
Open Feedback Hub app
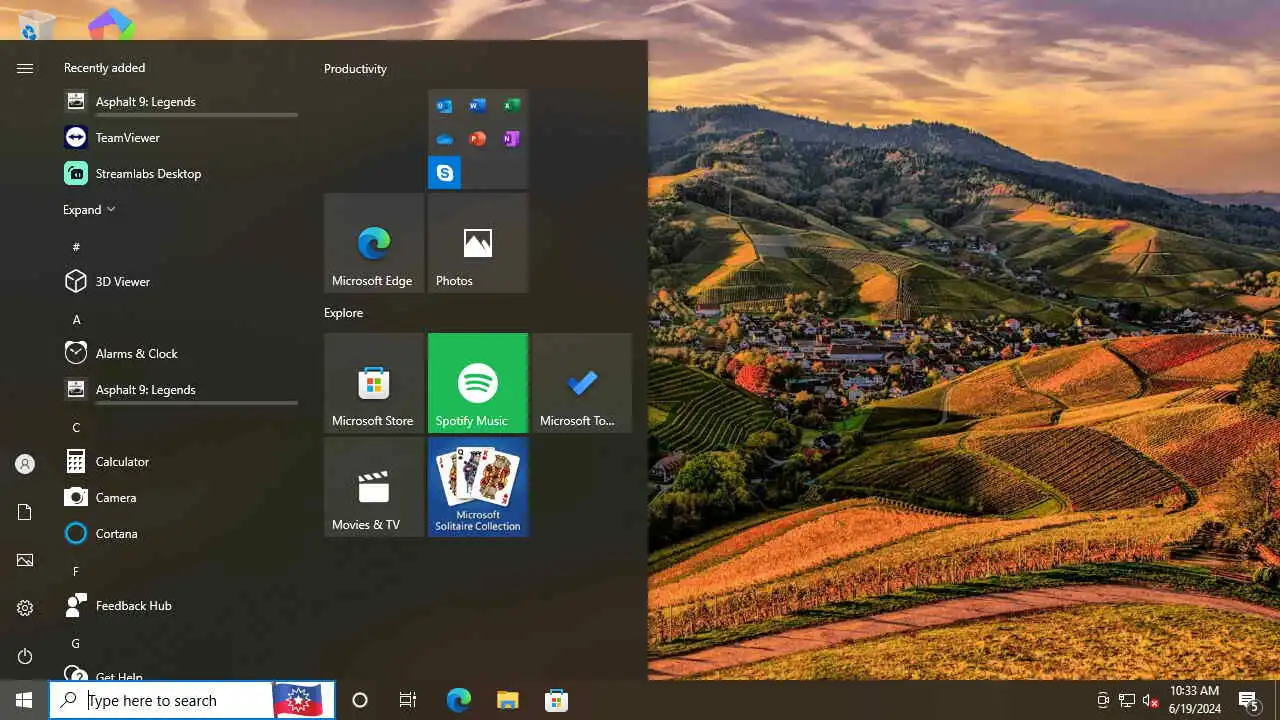[x=180, y=605]
